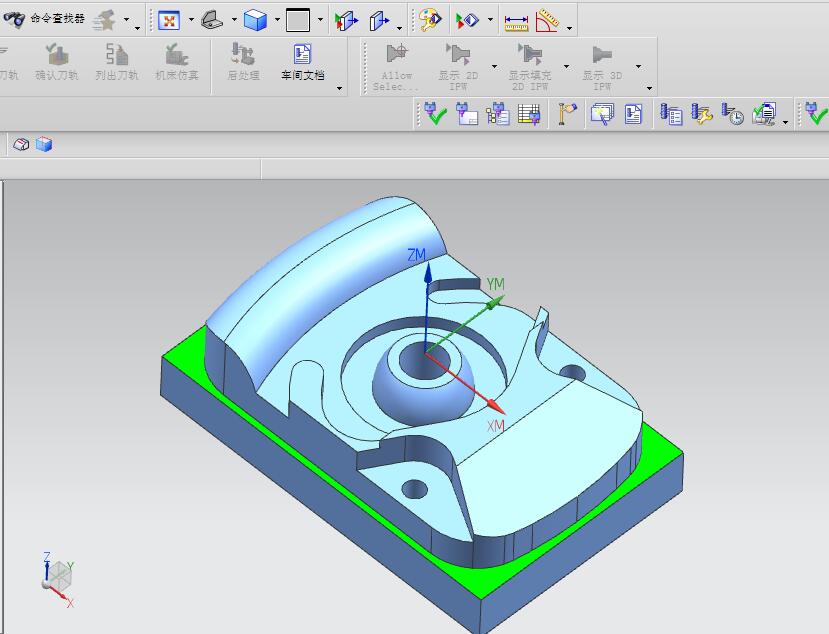
Task: Click the white box with red line icon
Action: click(x=21, y=144)
